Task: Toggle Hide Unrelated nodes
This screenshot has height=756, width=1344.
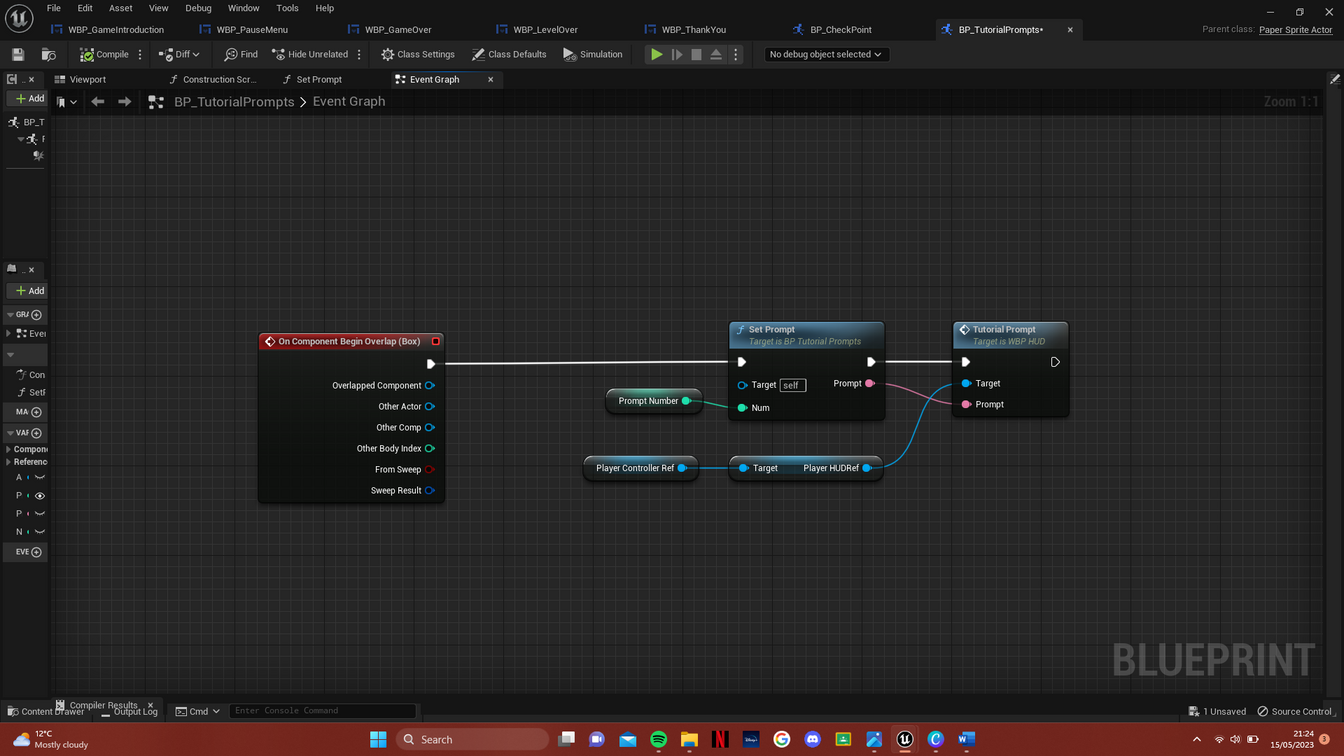Action: point(310,54)
